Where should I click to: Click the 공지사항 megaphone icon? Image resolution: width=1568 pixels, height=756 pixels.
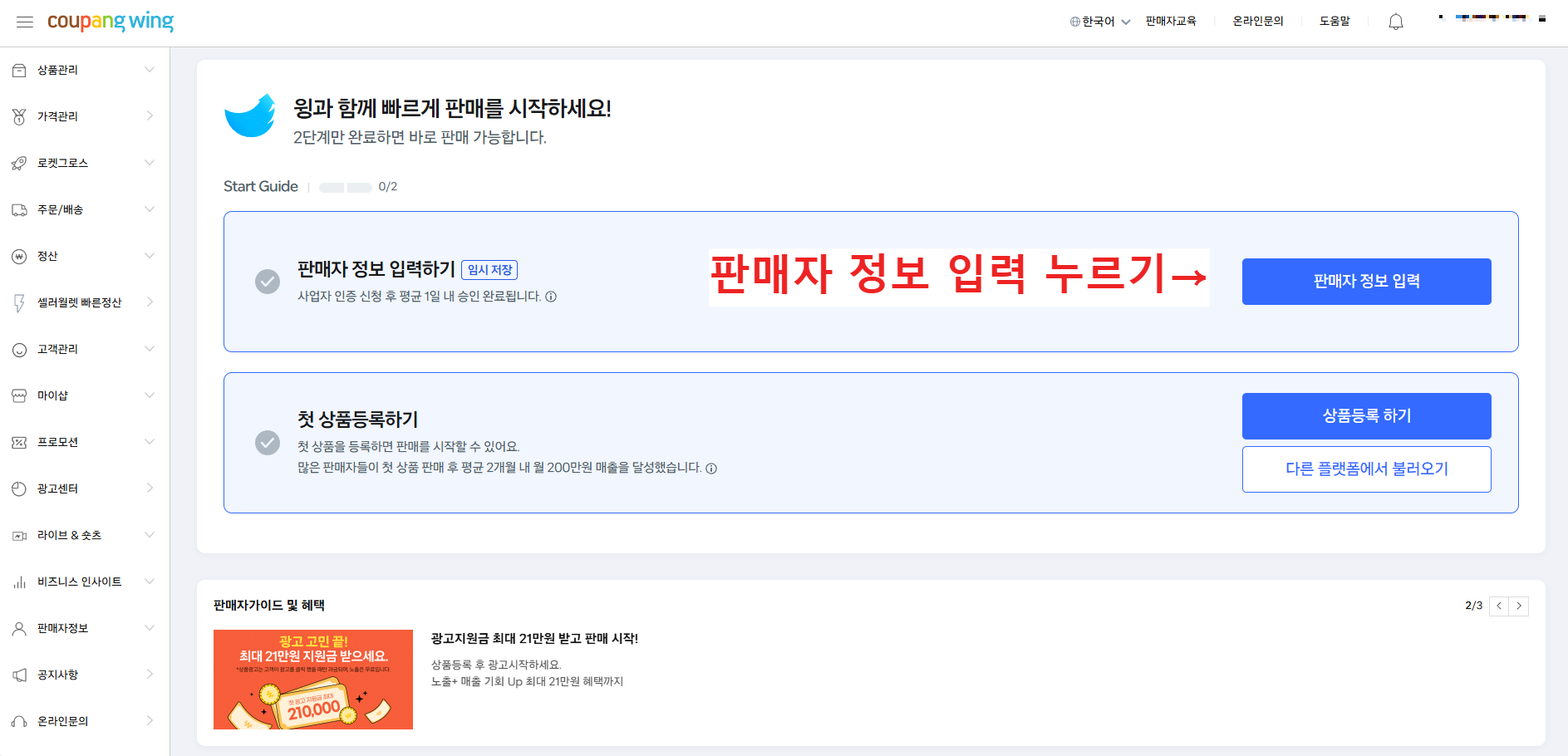pos(19,675)
